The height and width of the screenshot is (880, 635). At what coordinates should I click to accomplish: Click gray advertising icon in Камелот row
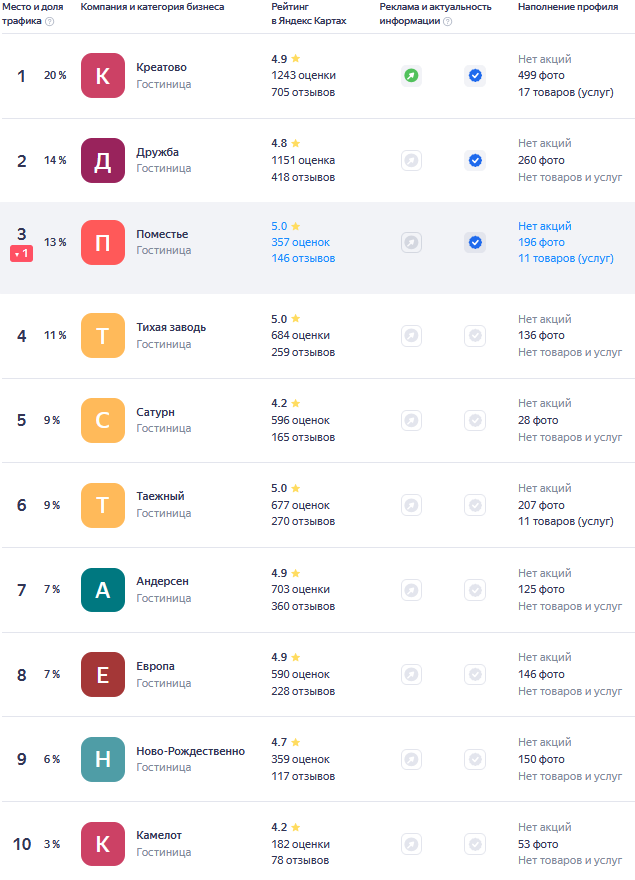click(412, 844)
